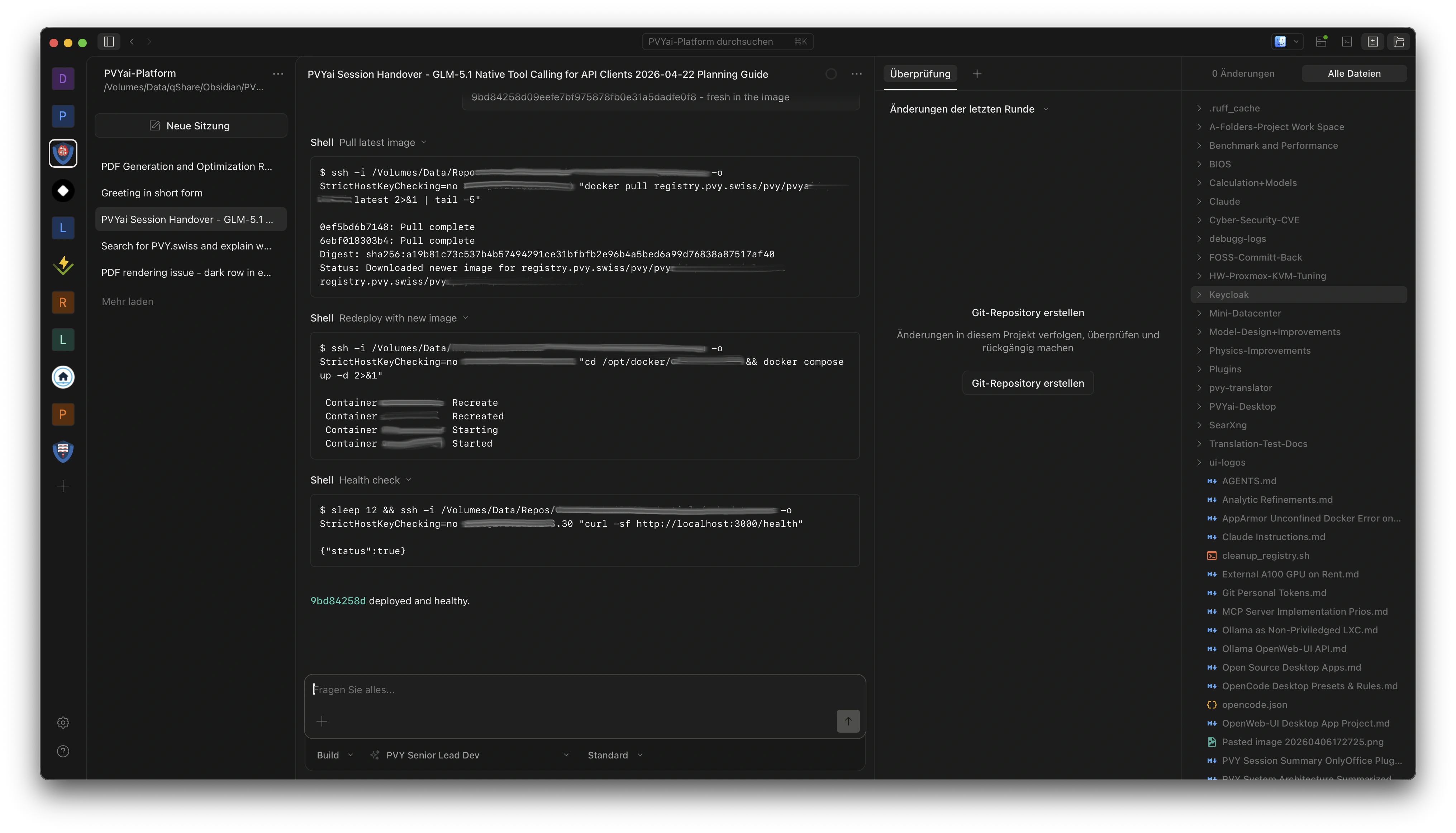Open Search for PVY.swiss session

click(191, 246)
